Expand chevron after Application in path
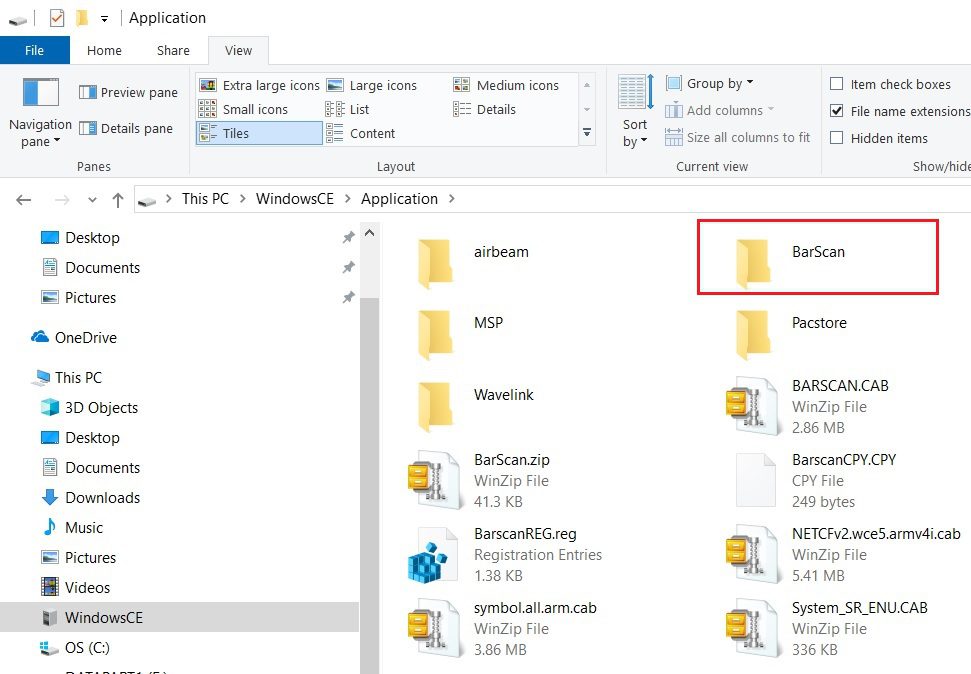Screen dimensions: 971x674 (x=451, y=199)
